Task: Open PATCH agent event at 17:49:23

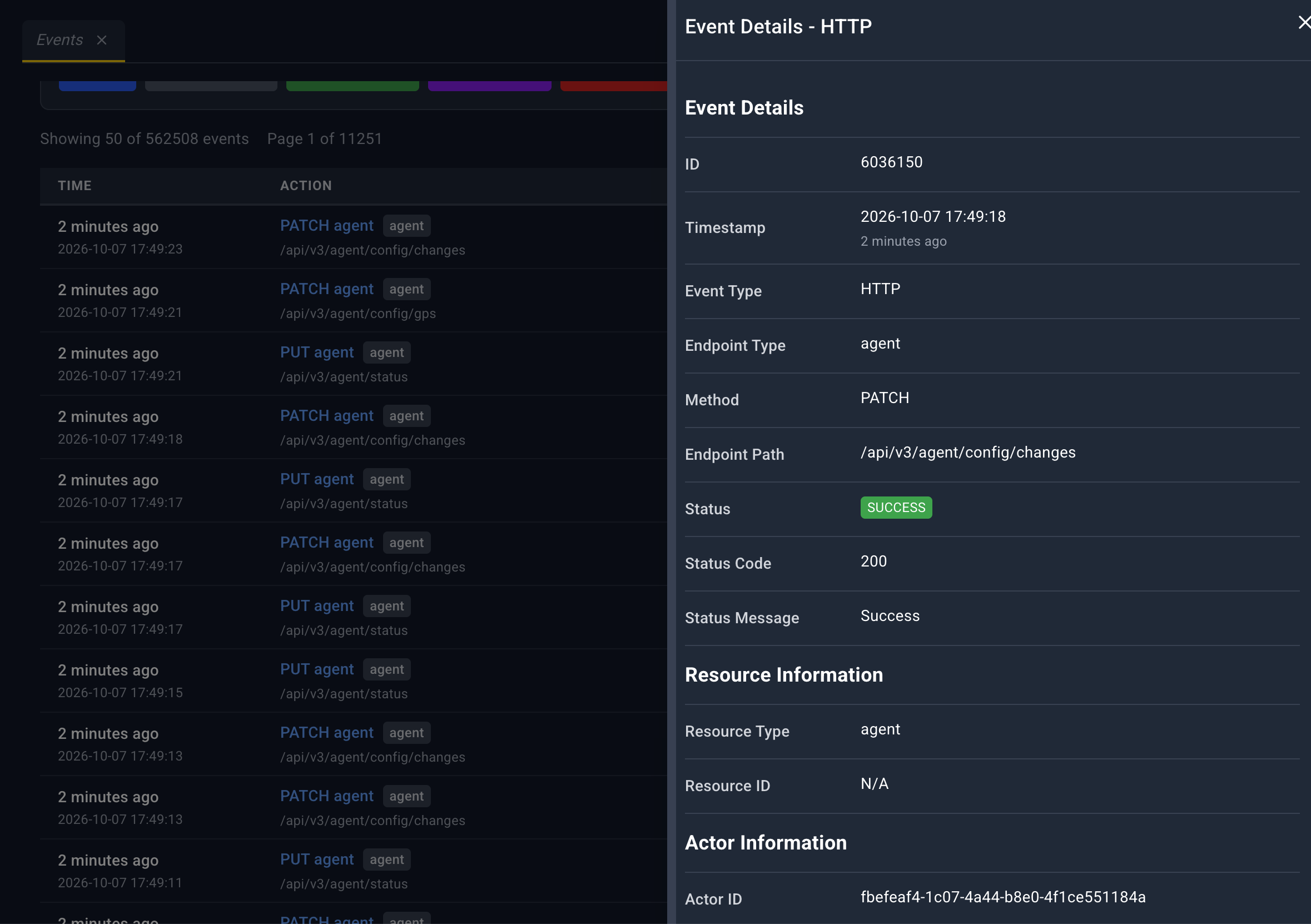Action: pyautogui.click(x=326, y=226)
